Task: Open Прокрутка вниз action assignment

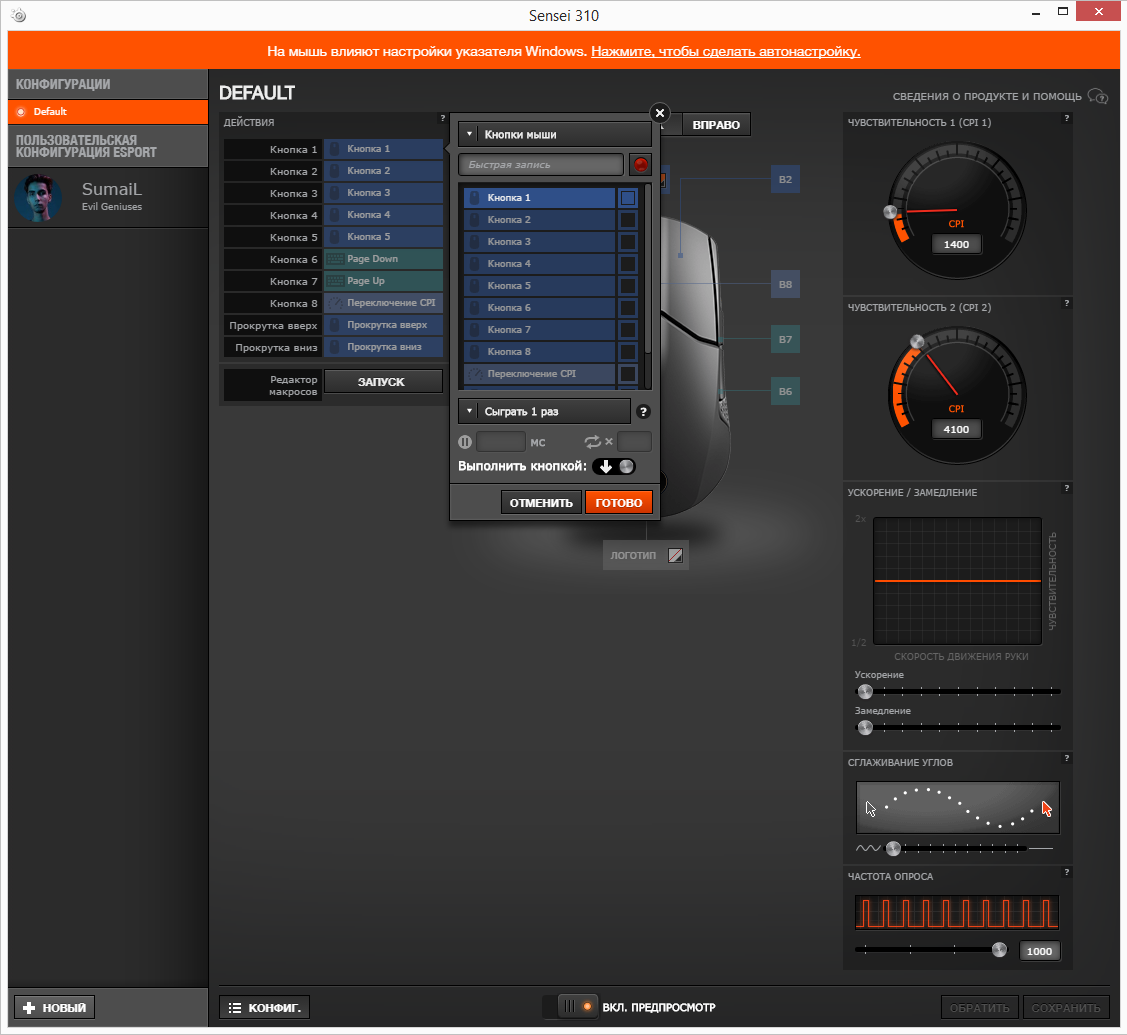Action: pos(383,347)
